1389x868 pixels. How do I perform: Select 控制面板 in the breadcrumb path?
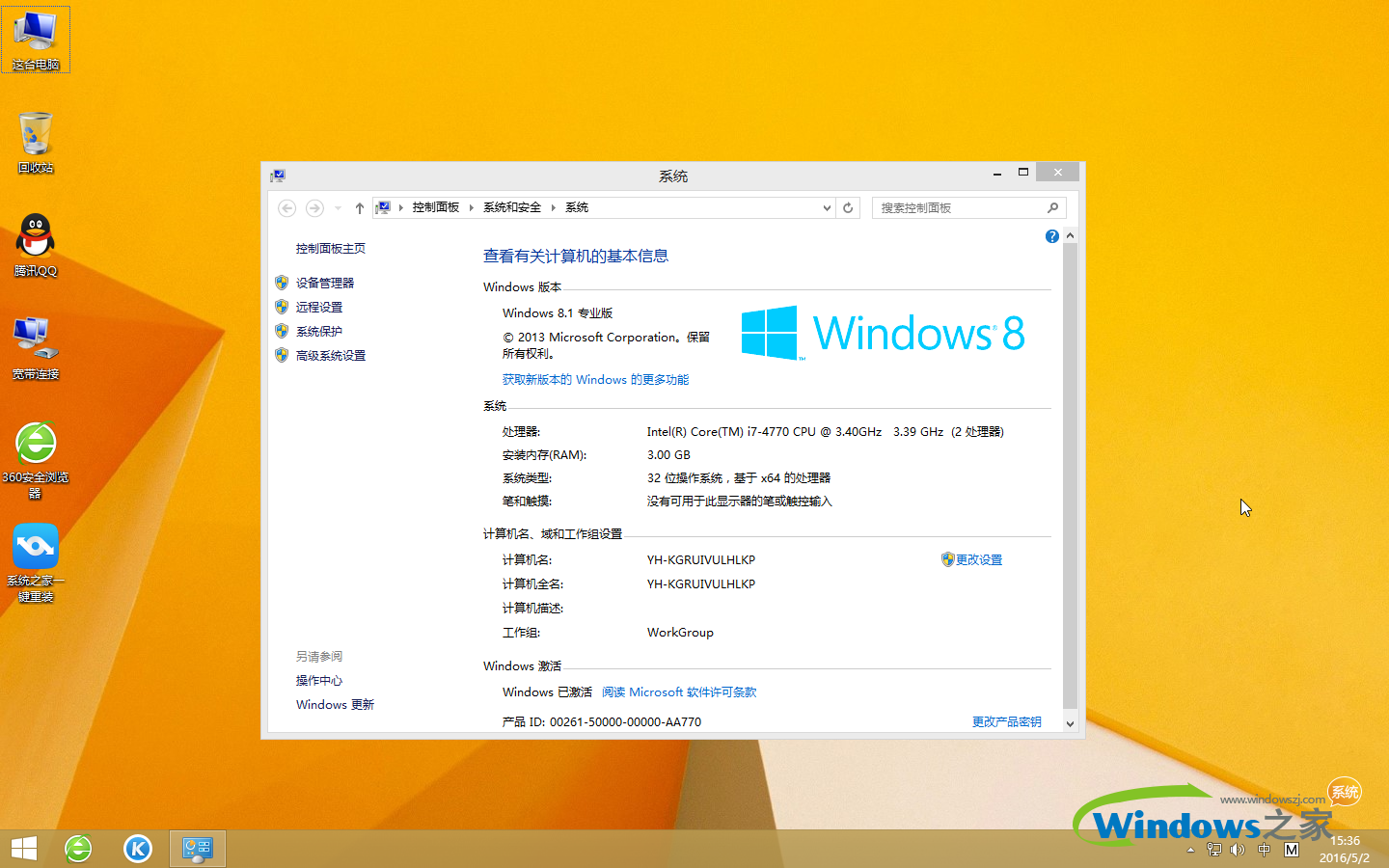pos(435,207)
